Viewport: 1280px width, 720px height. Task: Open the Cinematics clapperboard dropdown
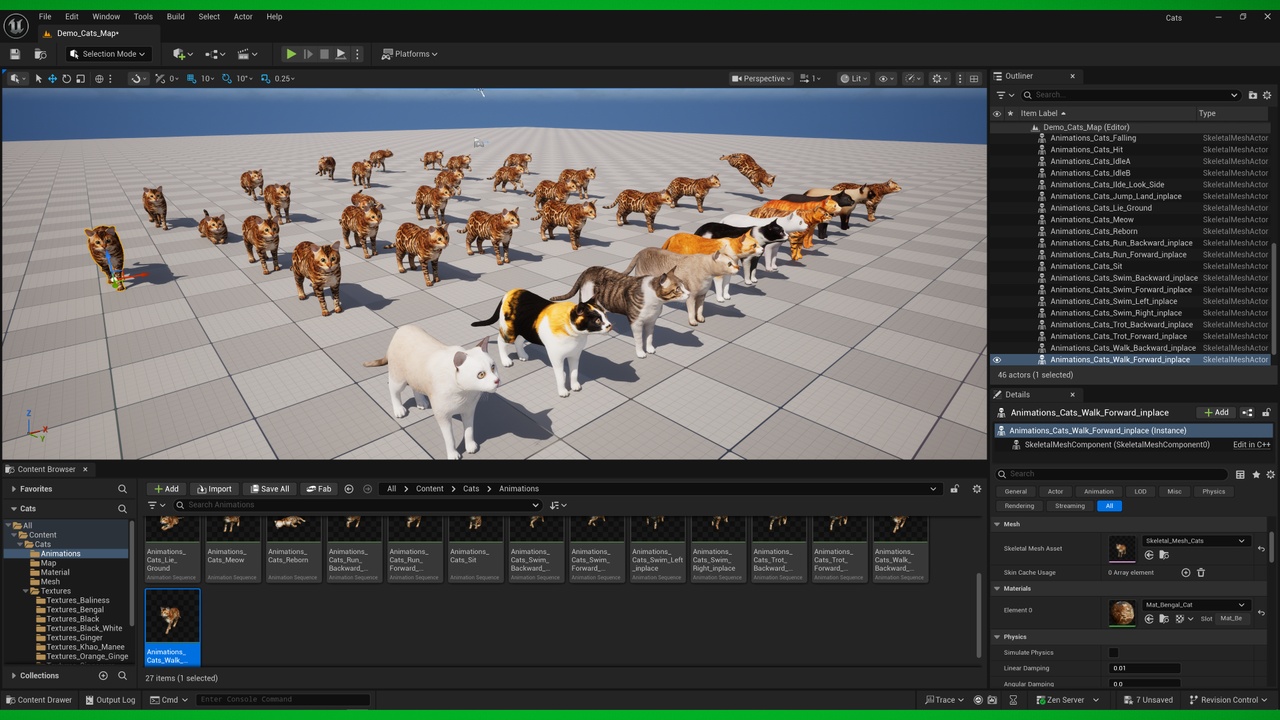coord(248,54)
